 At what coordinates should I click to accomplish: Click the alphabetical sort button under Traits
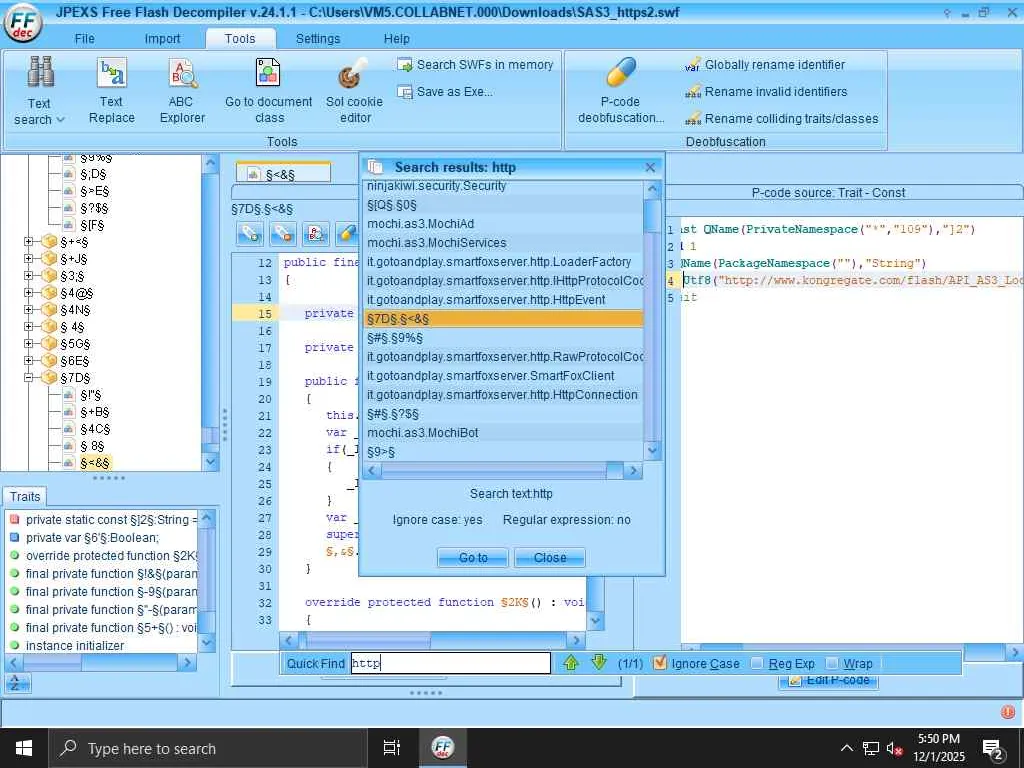pyautogui.click(x=17, y=683)
